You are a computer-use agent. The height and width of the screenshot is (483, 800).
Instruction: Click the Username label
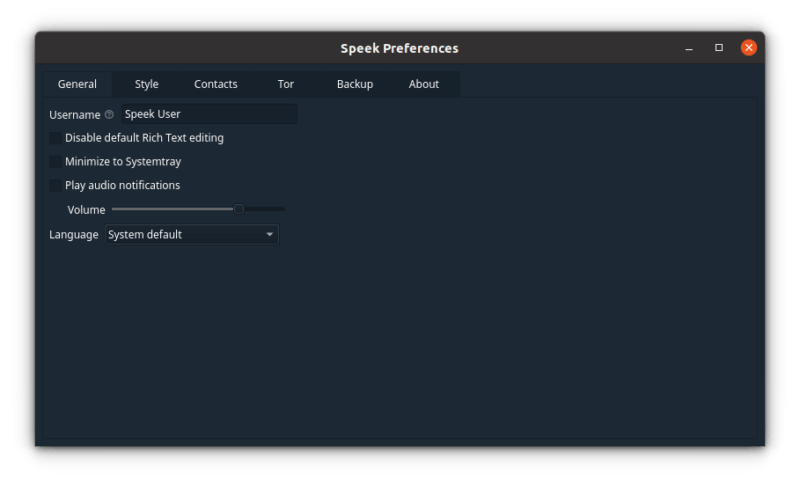(75, 115)
